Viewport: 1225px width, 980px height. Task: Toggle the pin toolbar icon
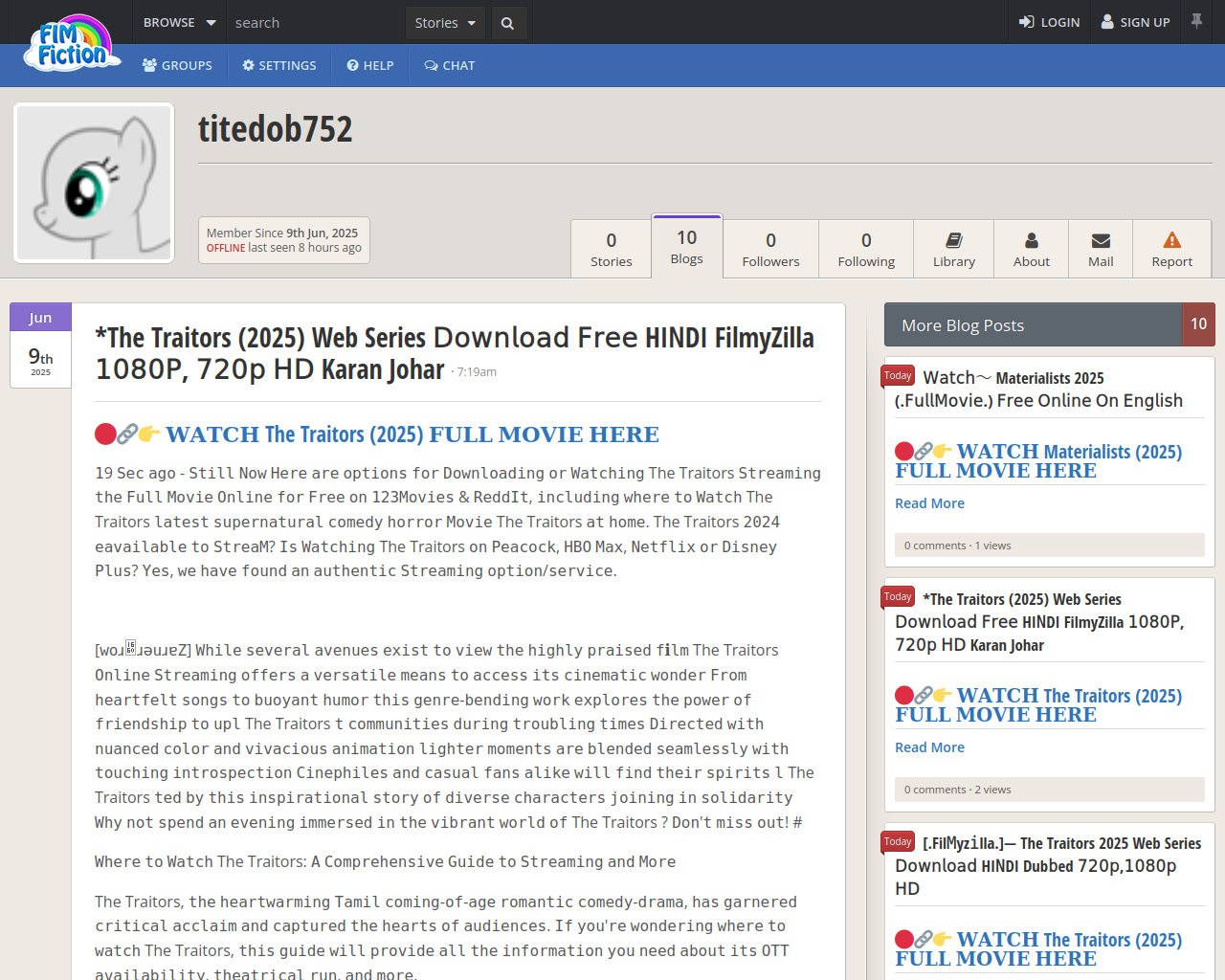pyautogui.click(x=1196, y=21)
